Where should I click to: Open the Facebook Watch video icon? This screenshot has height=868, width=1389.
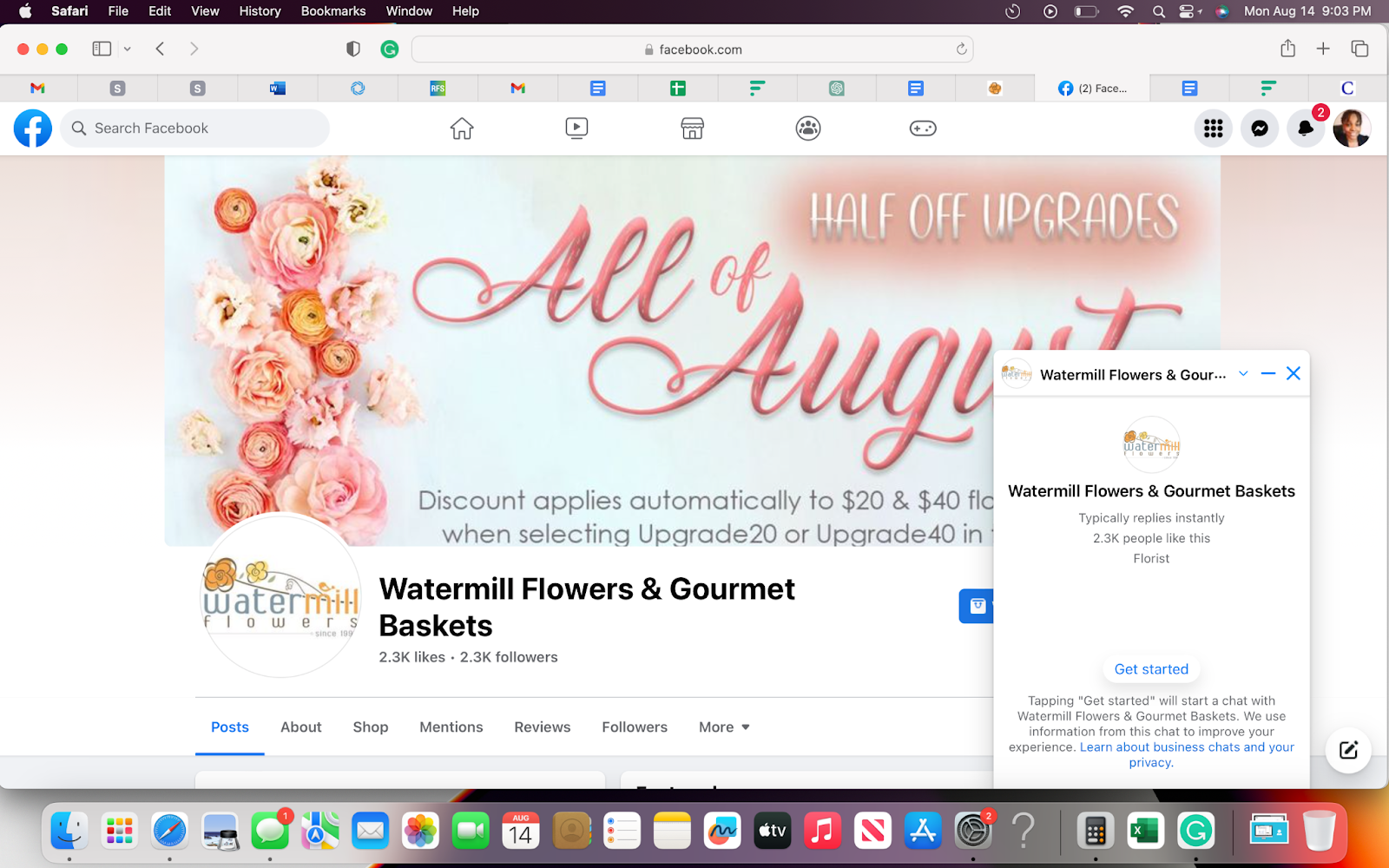pyautogui.click(x=576, y=128)
